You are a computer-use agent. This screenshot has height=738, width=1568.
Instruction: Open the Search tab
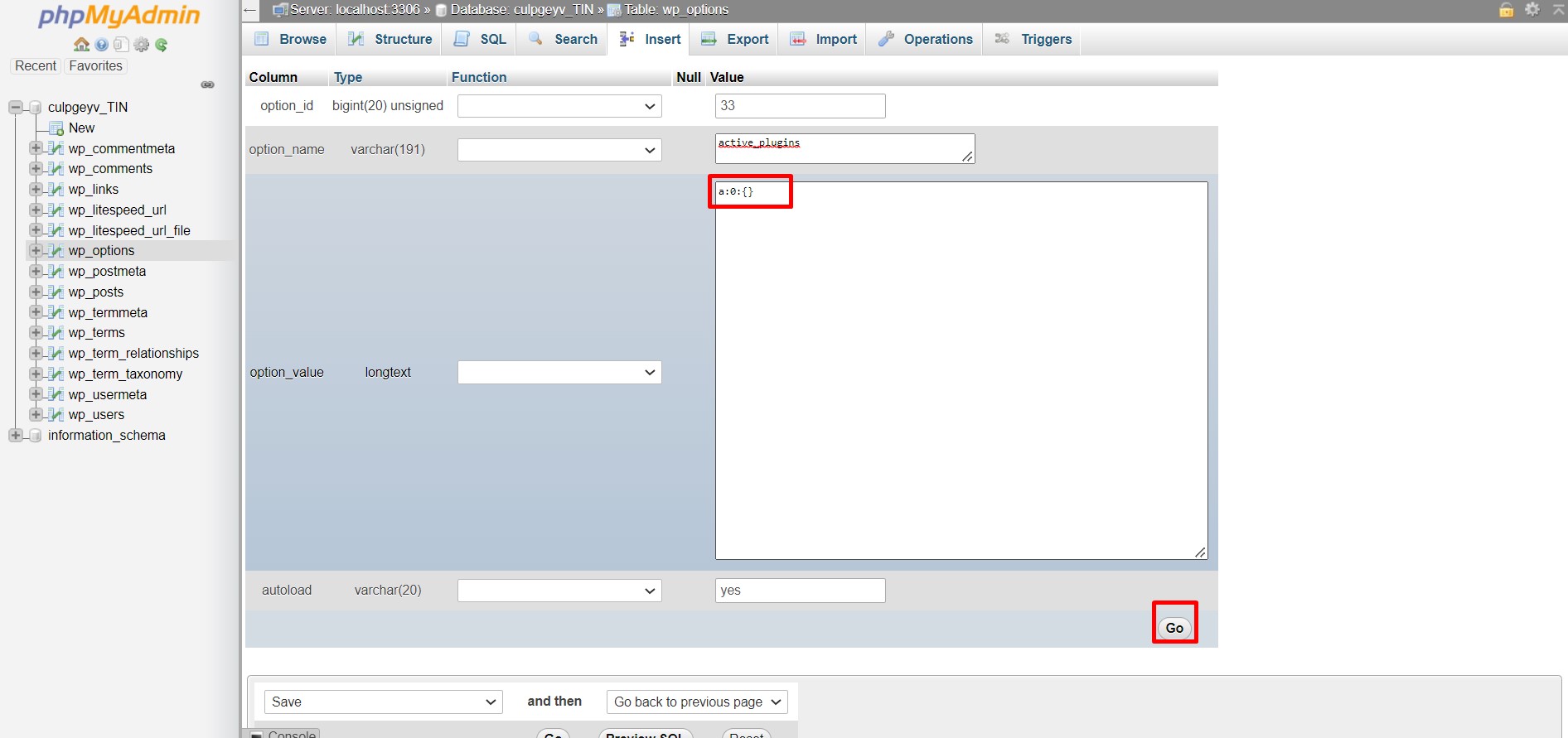tap(563, 39)
